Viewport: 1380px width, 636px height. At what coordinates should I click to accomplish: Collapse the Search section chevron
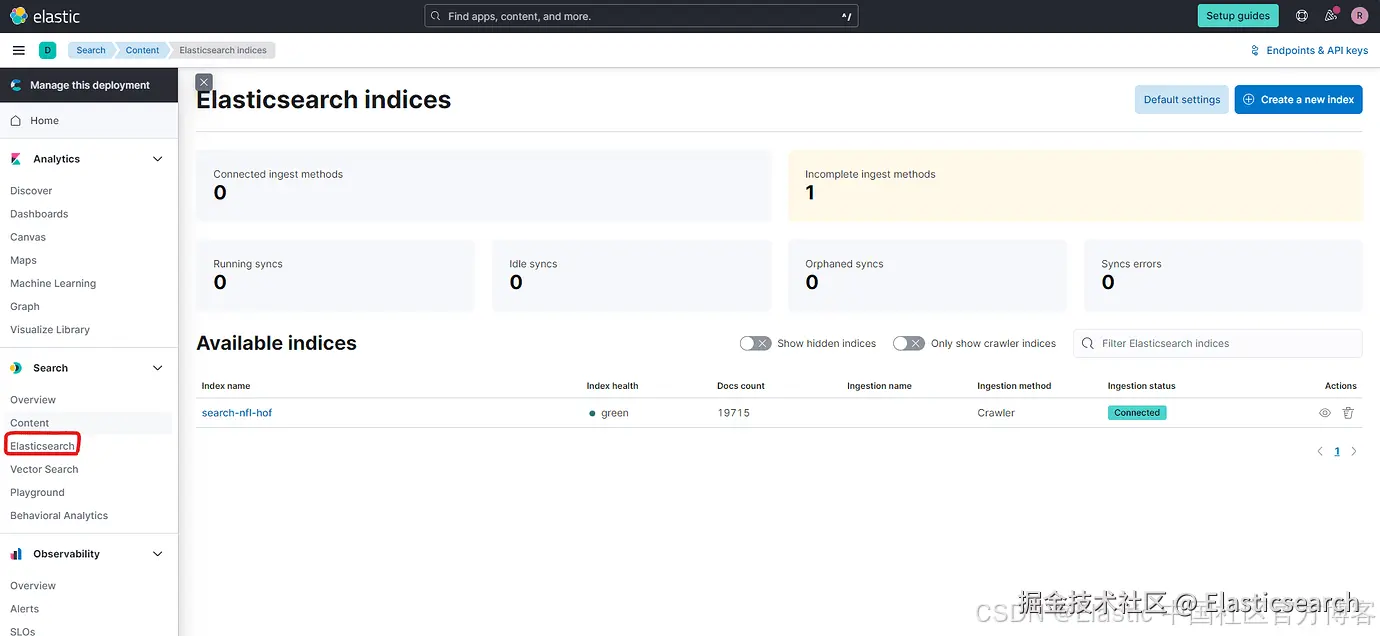pyautogui.click(x=157, y=368)
